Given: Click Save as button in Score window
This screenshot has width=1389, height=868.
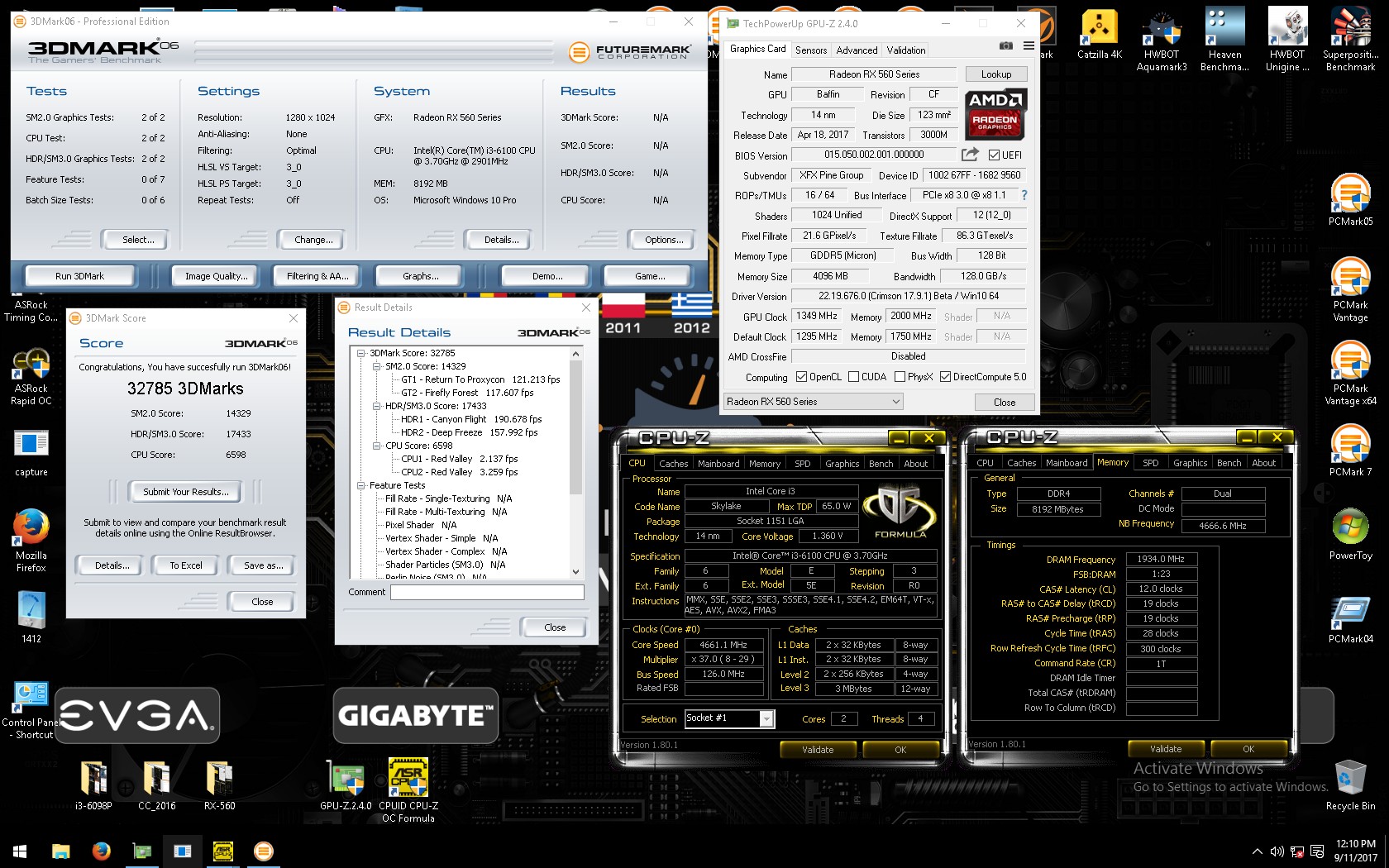Looking at the screenshot, I should point(263,565).
